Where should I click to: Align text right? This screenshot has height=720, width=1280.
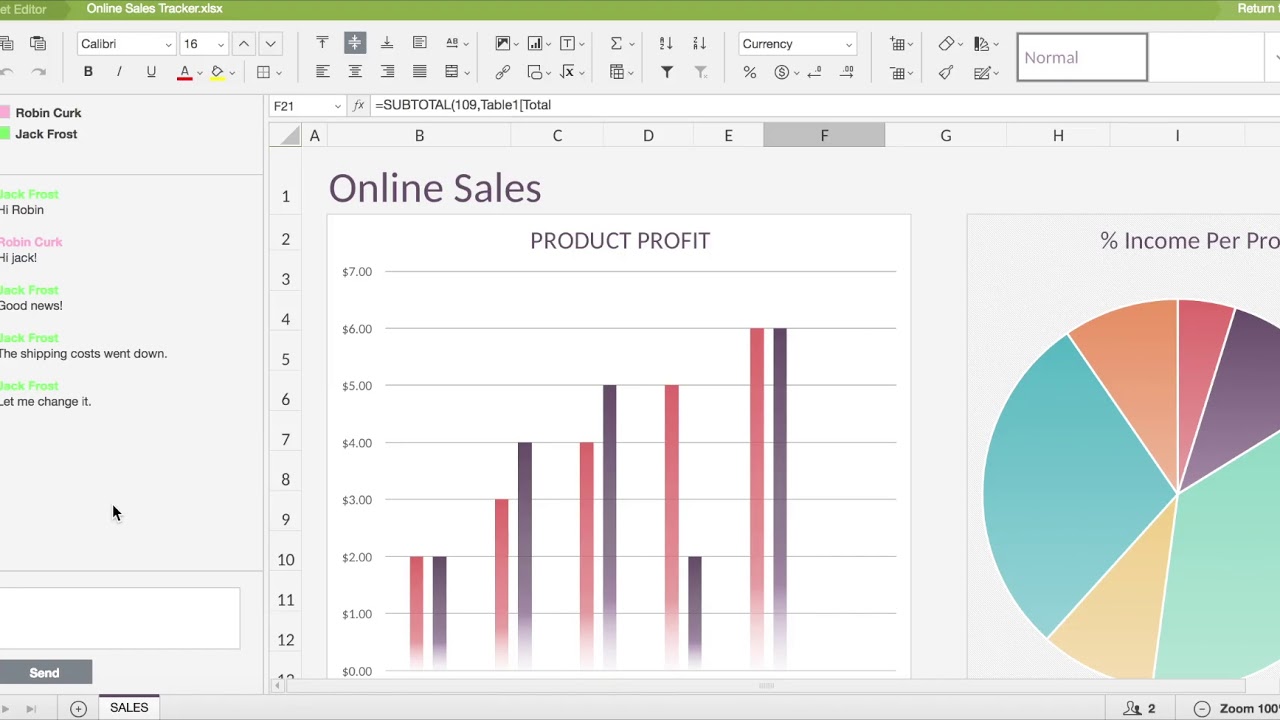pyautogui.click(x=387, y=72)
